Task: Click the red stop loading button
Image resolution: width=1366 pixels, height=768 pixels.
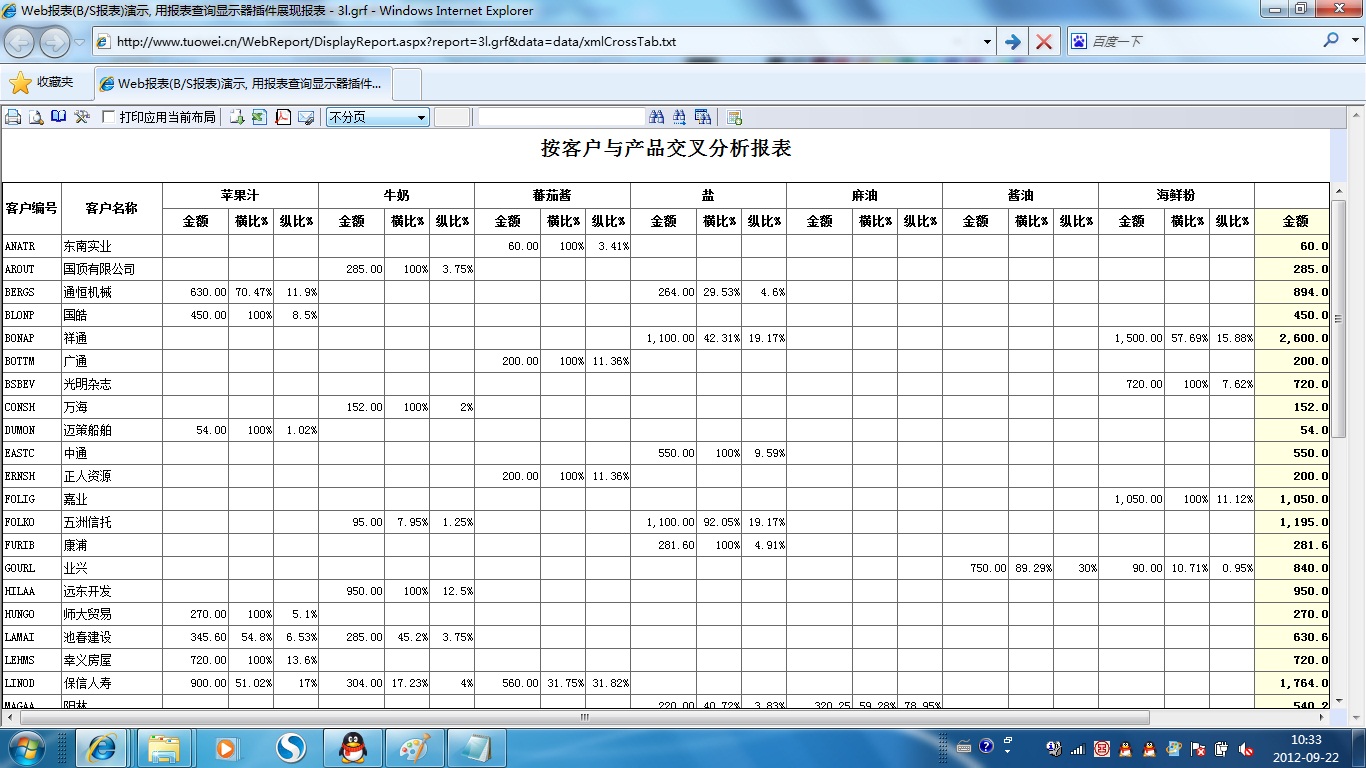Action: pyautogui.click(x=1043, y=42)
